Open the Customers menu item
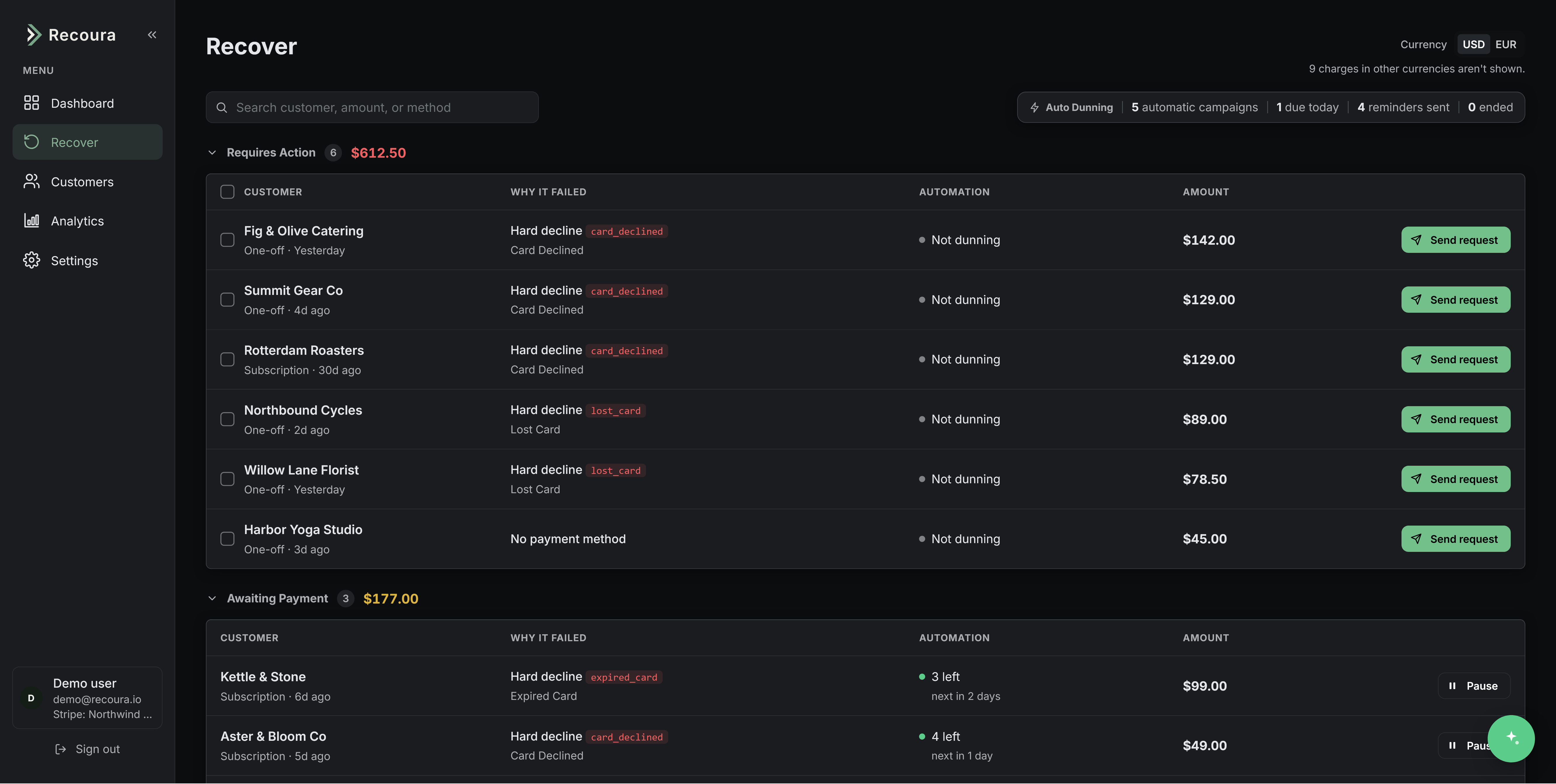 [88, 181]
